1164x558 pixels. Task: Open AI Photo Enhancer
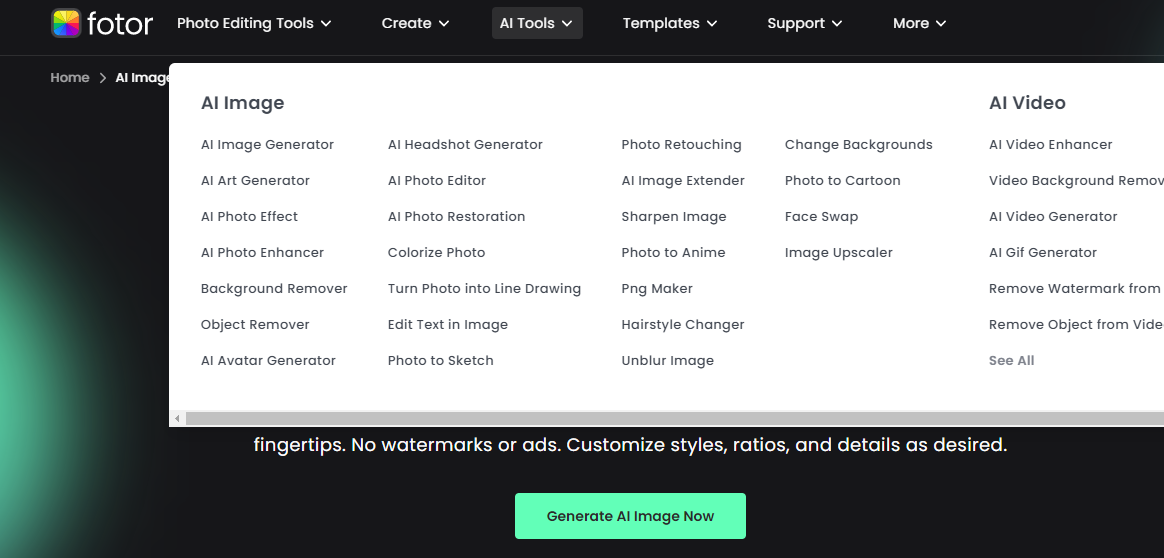[262, 252]
